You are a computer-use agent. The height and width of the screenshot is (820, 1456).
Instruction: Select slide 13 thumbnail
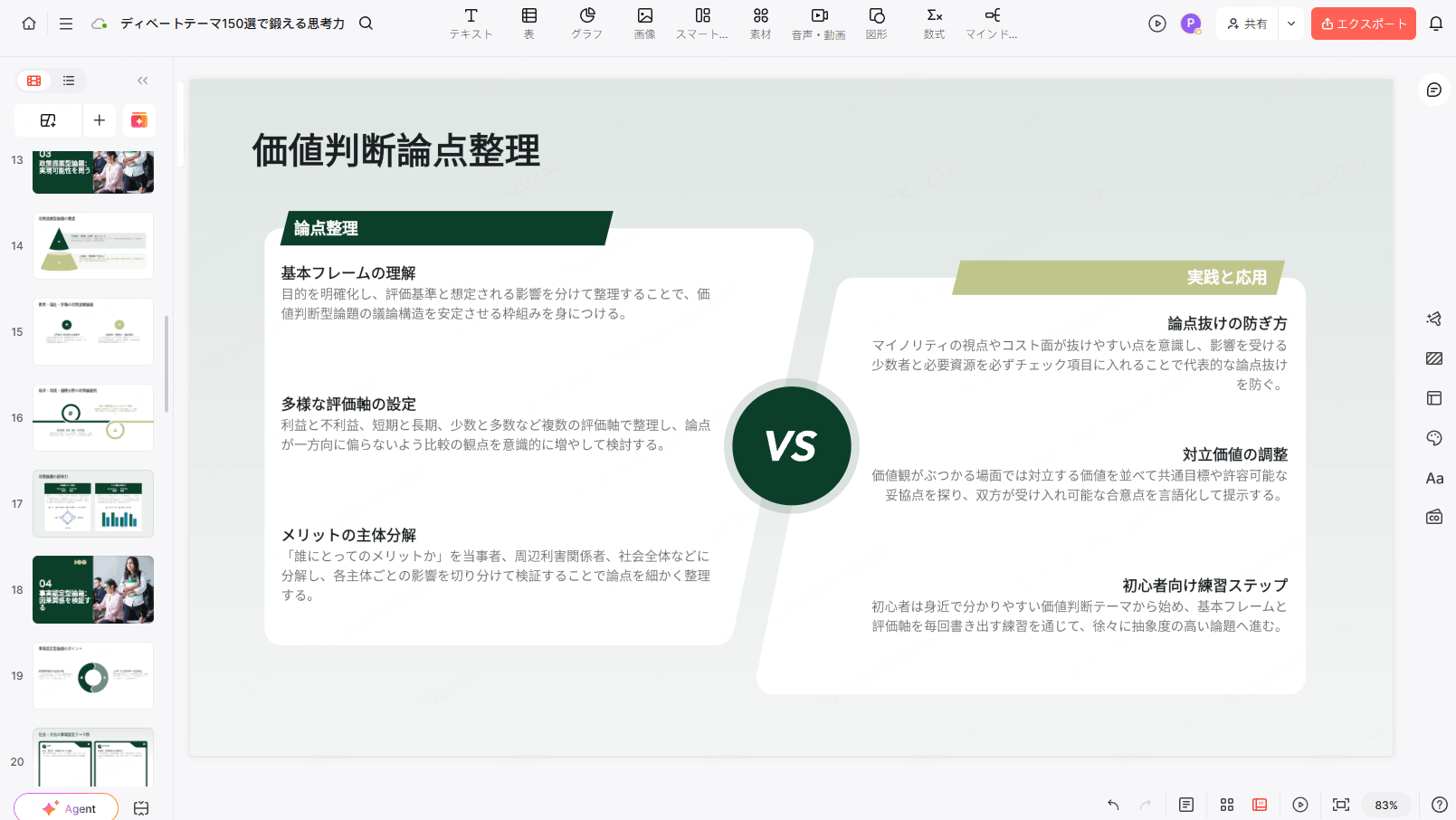(93, 172)
